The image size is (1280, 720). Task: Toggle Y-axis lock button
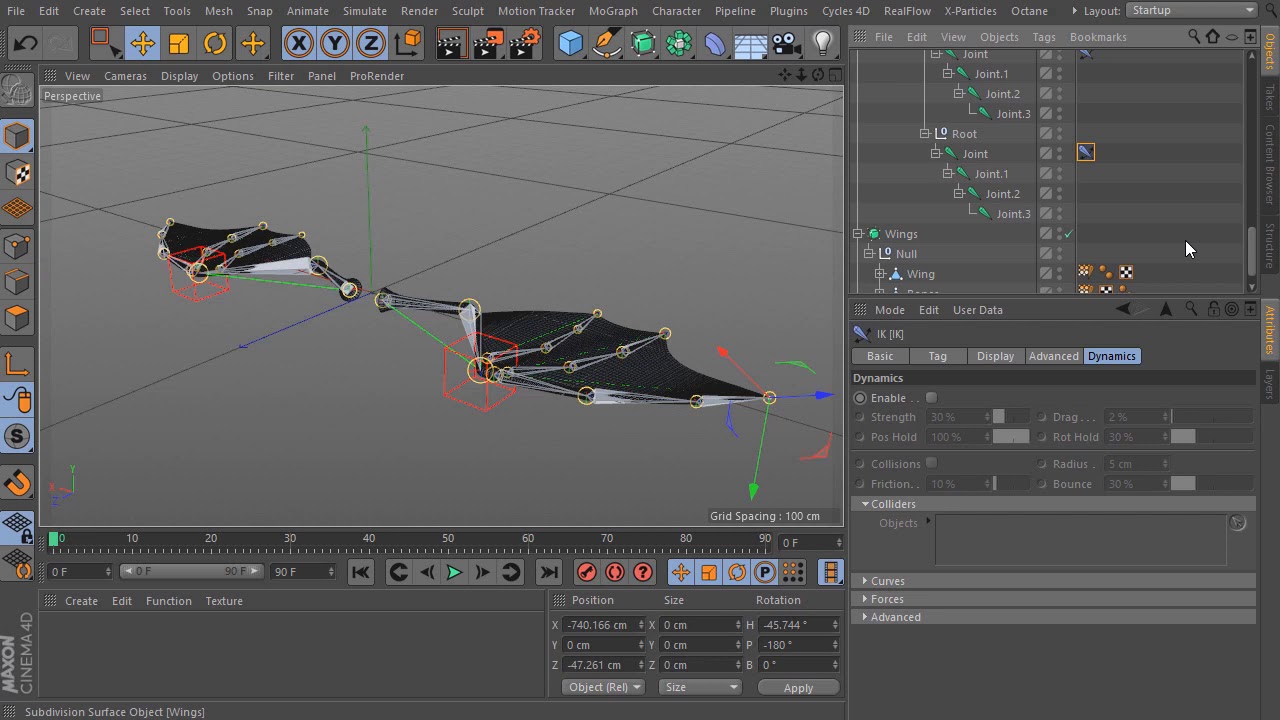(334, 43)
